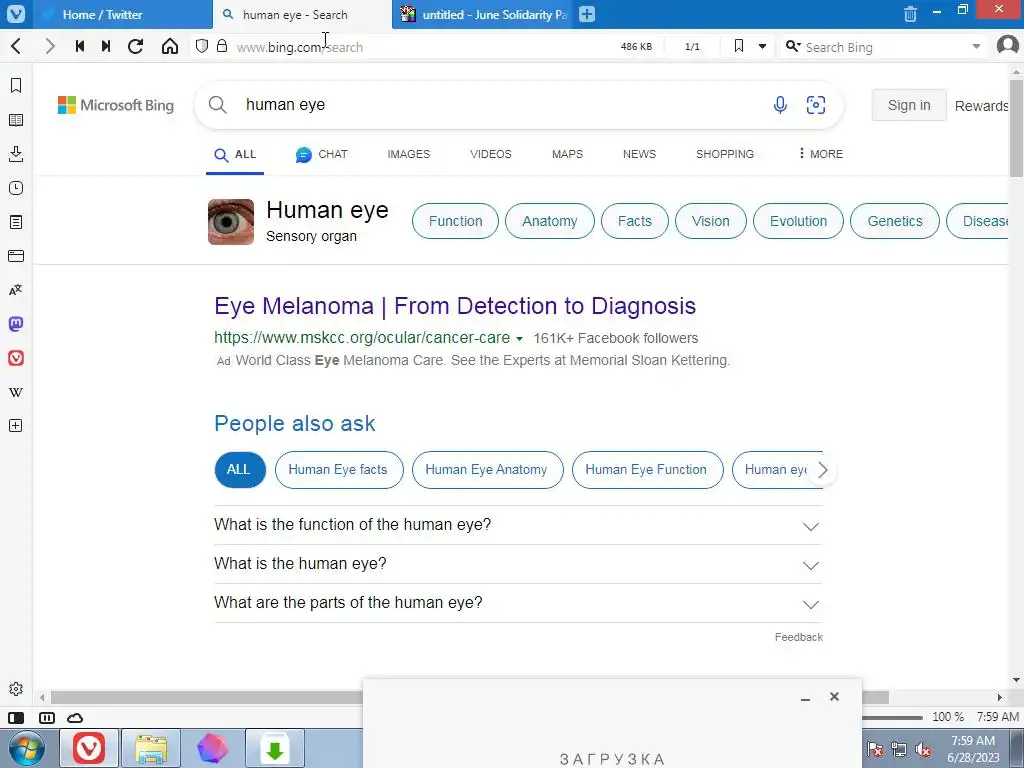Select the SHOPPING search tab
Image resolution: width=1024 pixels, height=768 pixels.
[x=725, y=154]
